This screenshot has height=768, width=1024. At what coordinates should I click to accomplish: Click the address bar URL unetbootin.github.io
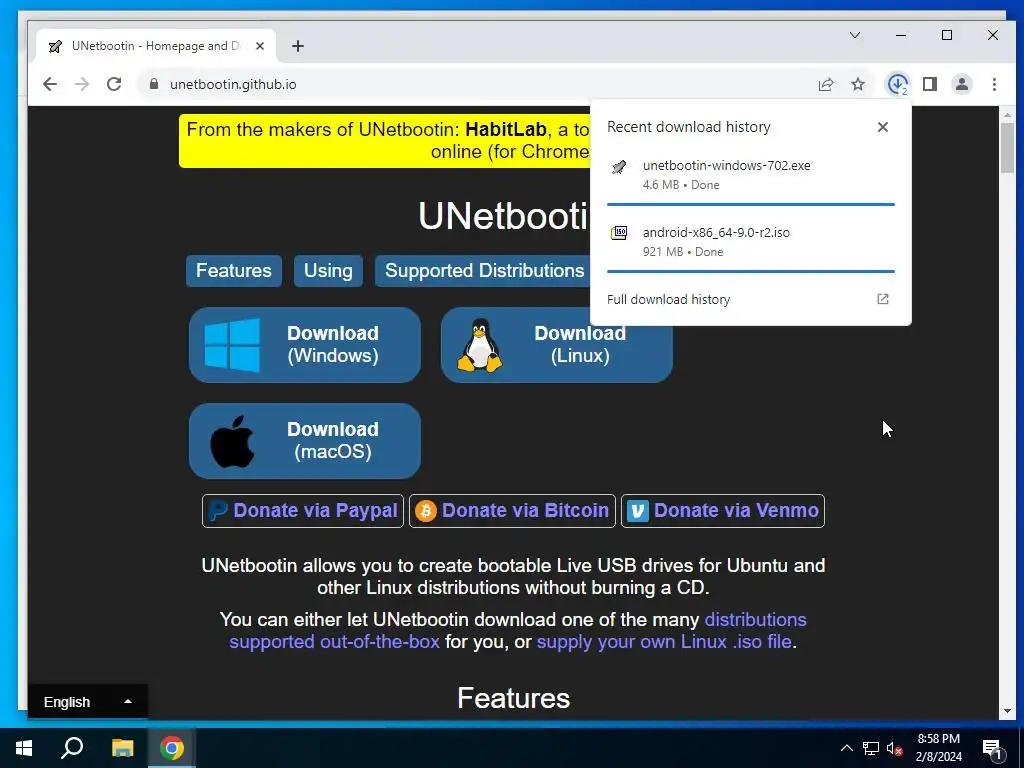(x=233, y=84)
